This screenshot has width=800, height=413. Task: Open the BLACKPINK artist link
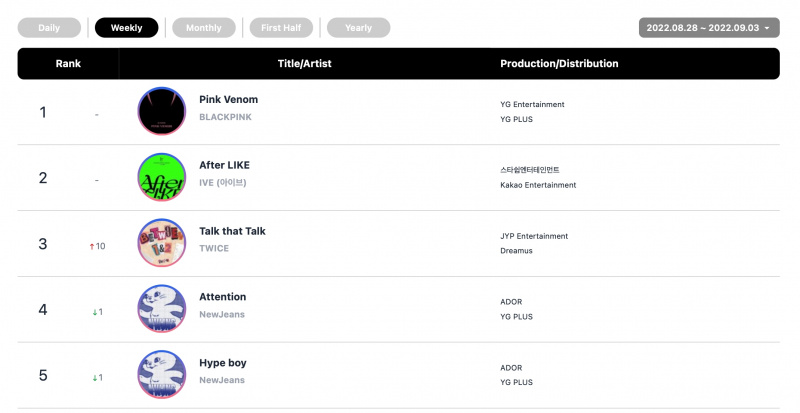click(x=226, y=117)
